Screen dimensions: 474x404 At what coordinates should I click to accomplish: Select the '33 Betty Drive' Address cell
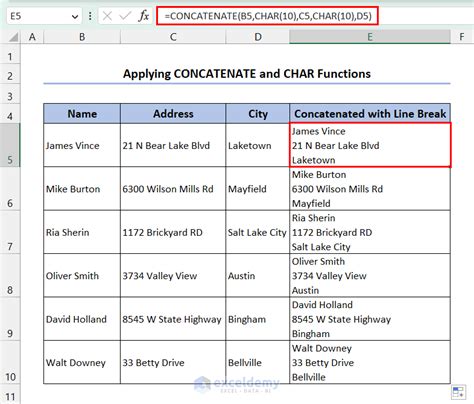click(173, 362)
